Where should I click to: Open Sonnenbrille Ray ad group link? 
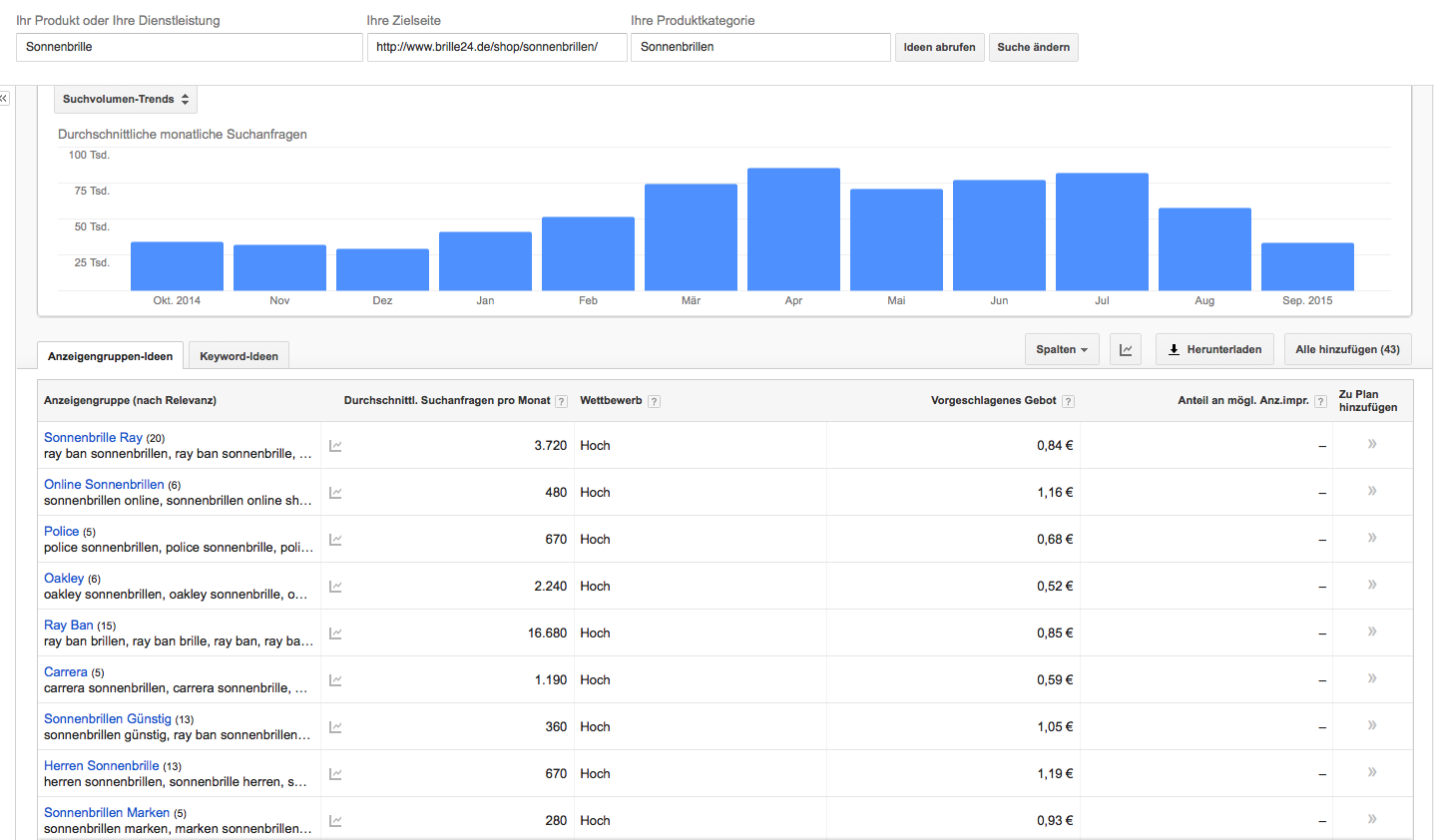tap(93, 437)
